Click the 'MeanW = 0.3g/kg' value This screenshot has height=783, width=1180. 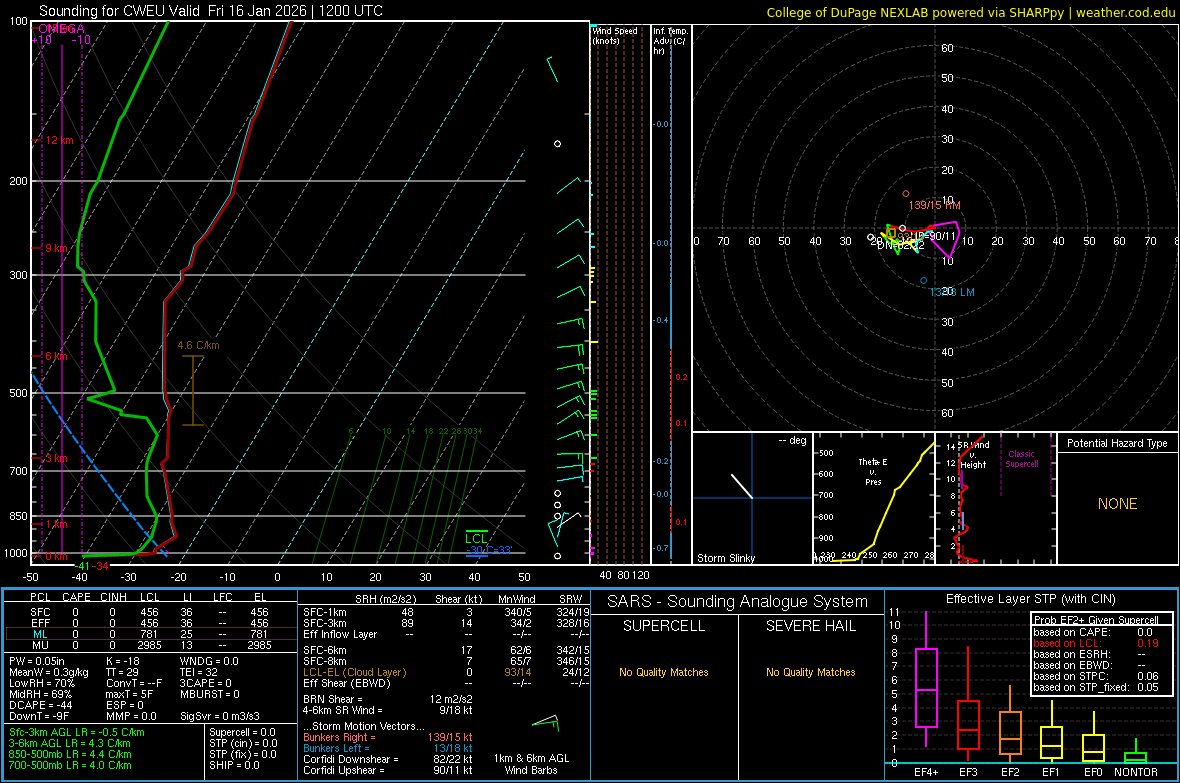click(x=49, y=672)
